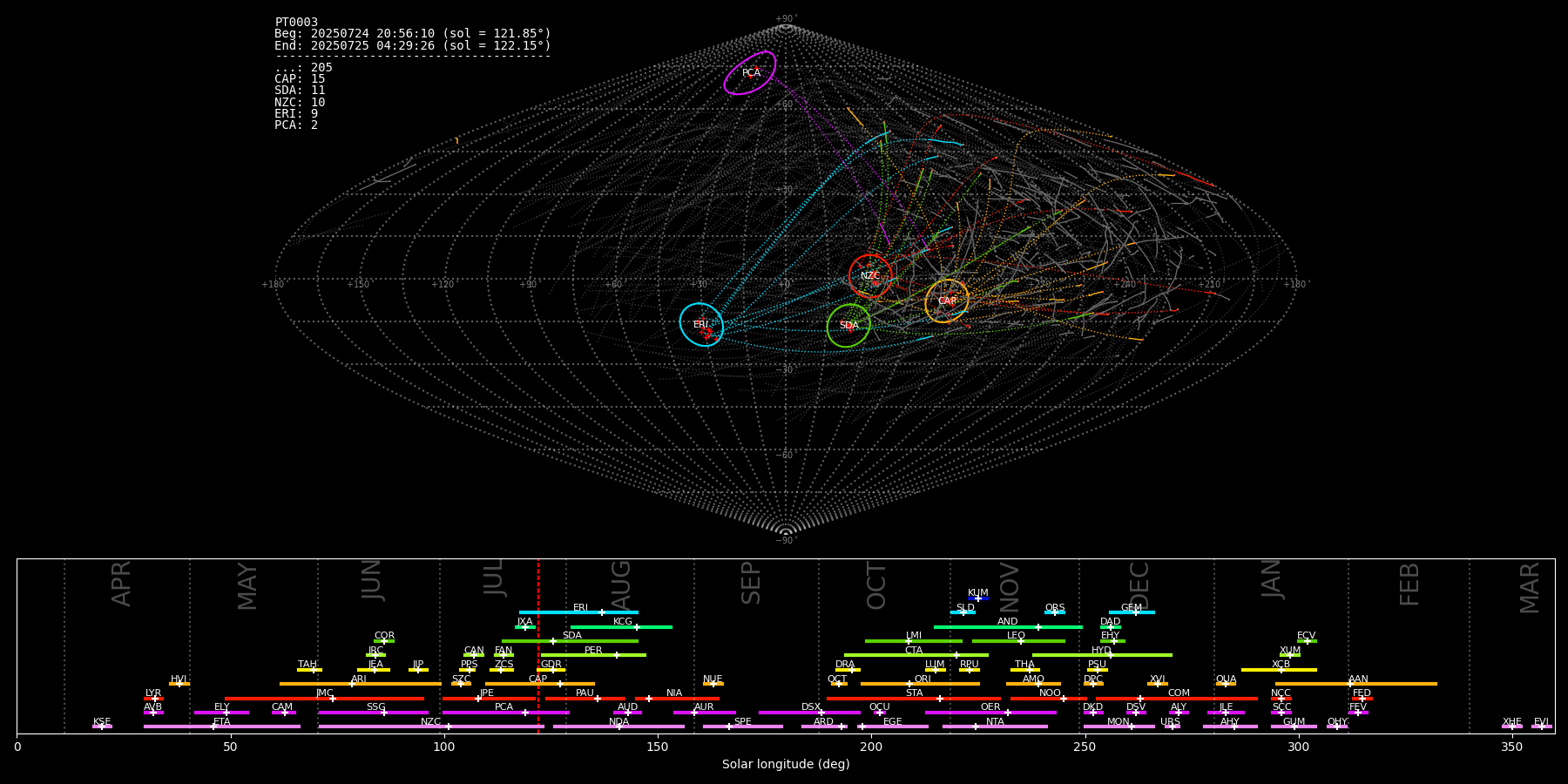Image resolution: width=1568 pixels, height=784 pixels.
Task: Click the NOO shower label in timeline
Action: click(1050, 693)
